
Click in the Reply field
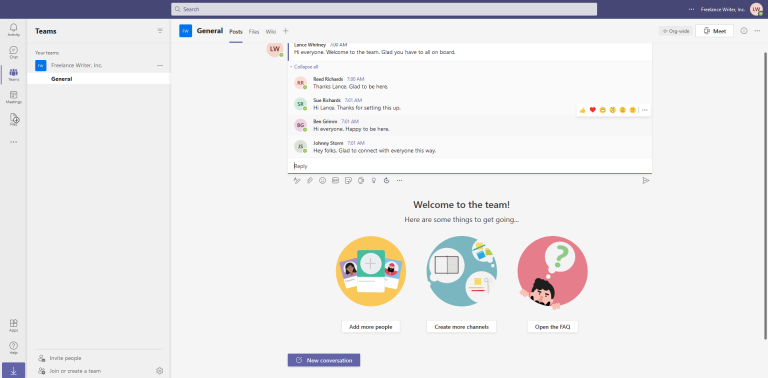point(470,166)
